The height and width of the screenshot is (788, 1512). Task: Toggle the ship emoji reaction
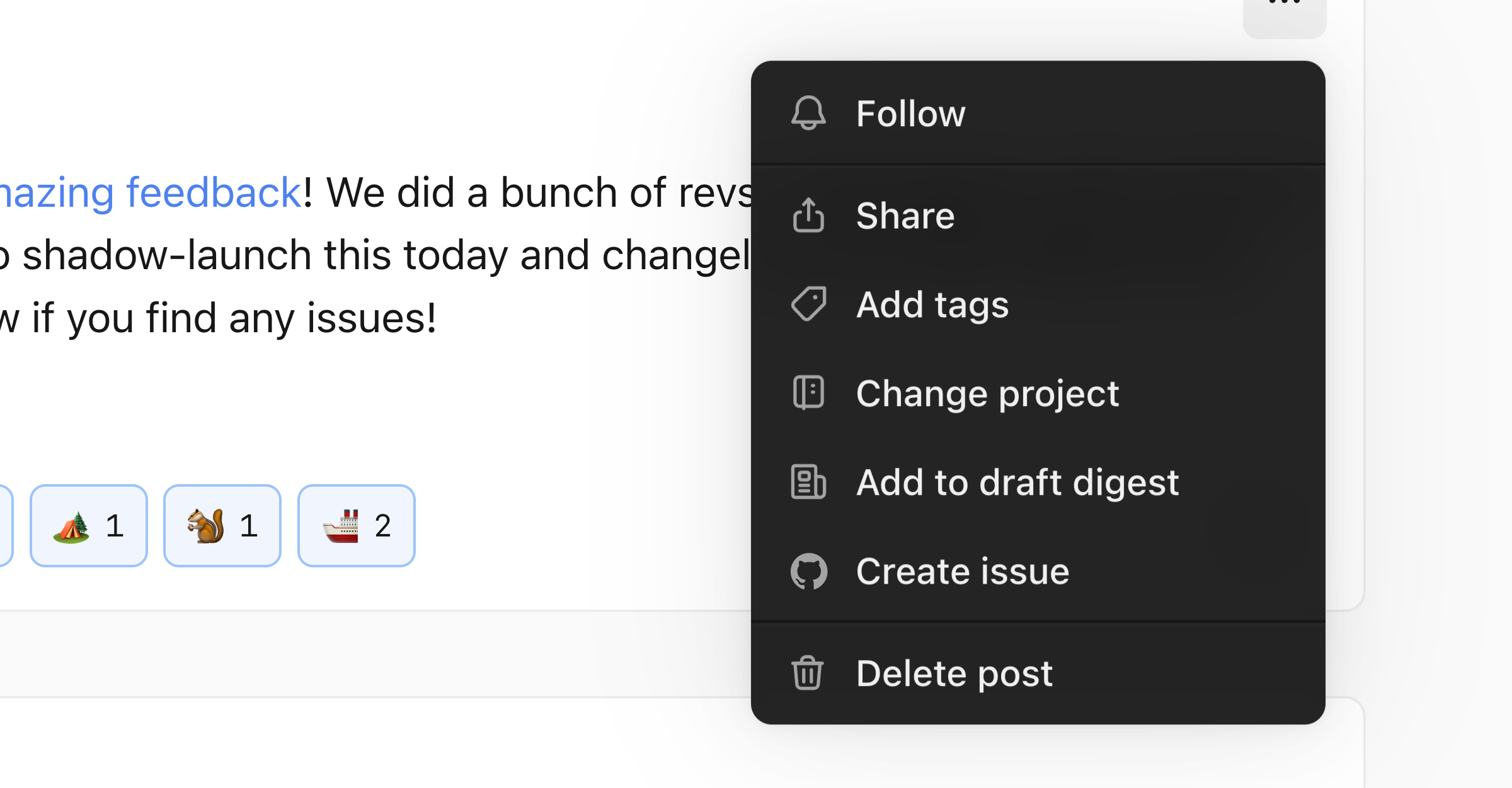357,526
